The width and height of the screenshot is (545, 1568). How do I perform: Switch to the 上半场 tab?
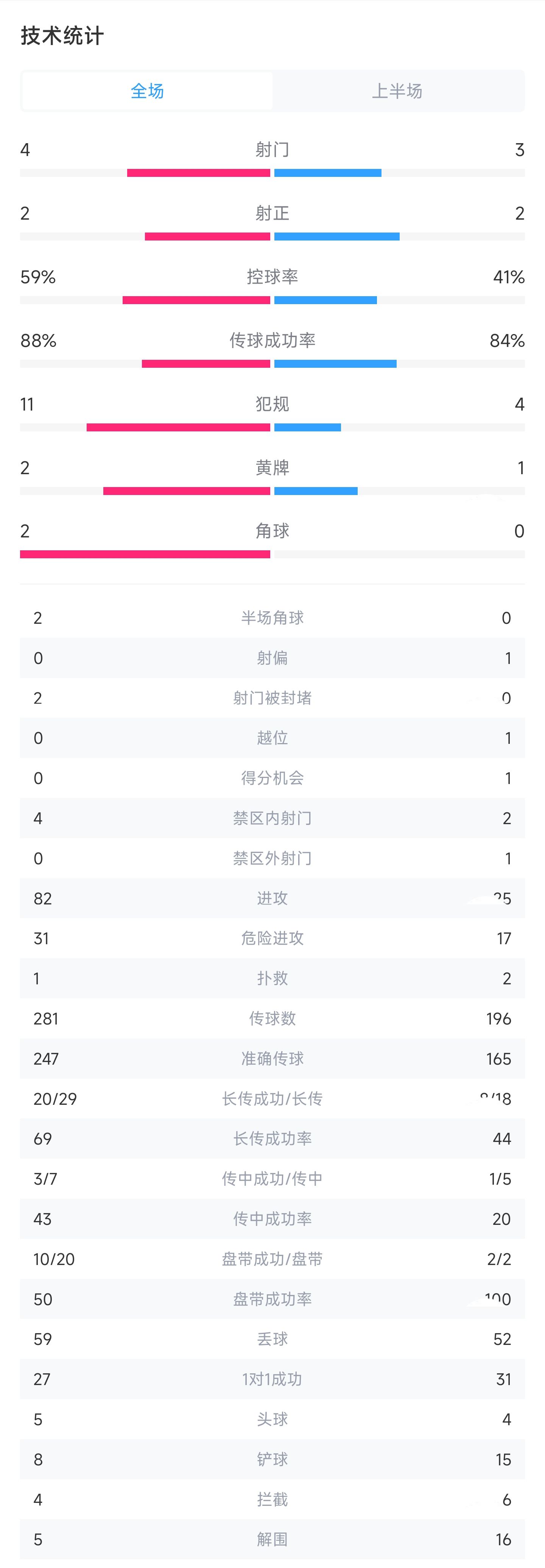(397, 91)
